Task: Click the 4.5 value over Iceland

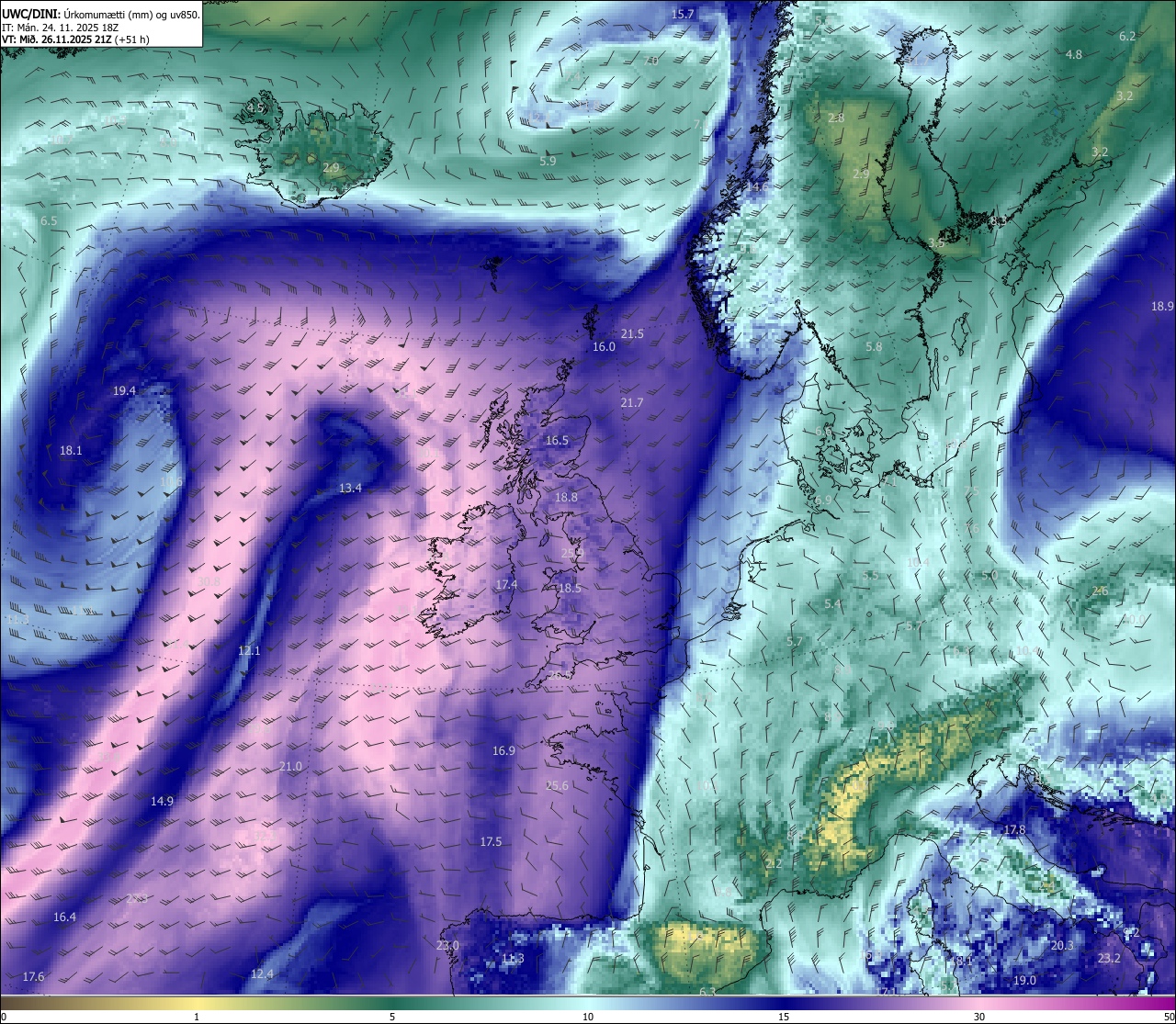Action: point(255,107)
